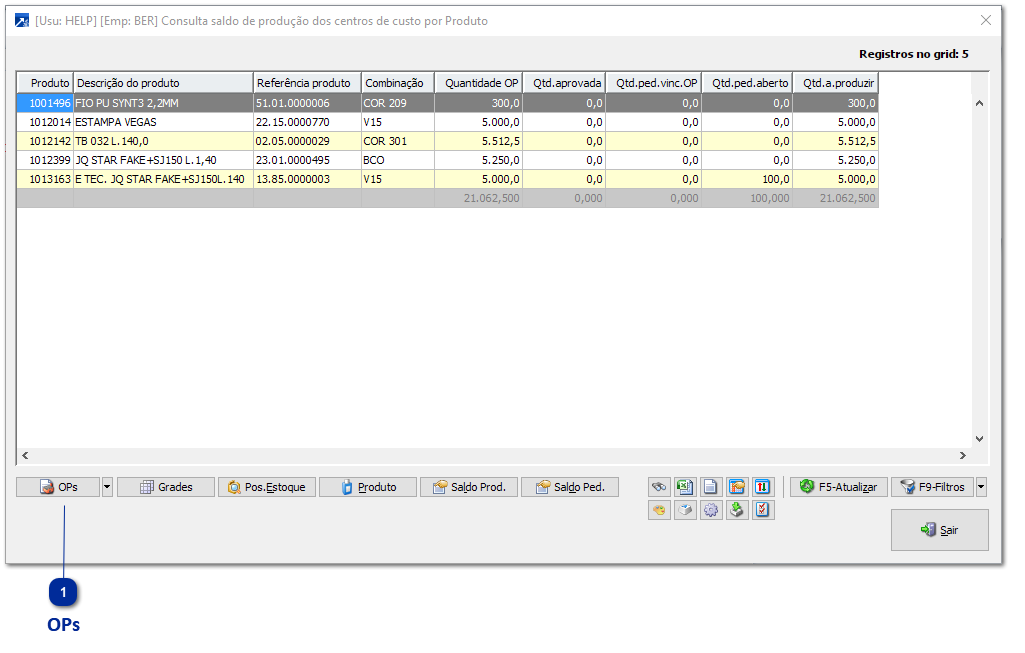Screen dimensions: 1025x653
Task: Click the Saldo Prod. button
Action: 469,487
